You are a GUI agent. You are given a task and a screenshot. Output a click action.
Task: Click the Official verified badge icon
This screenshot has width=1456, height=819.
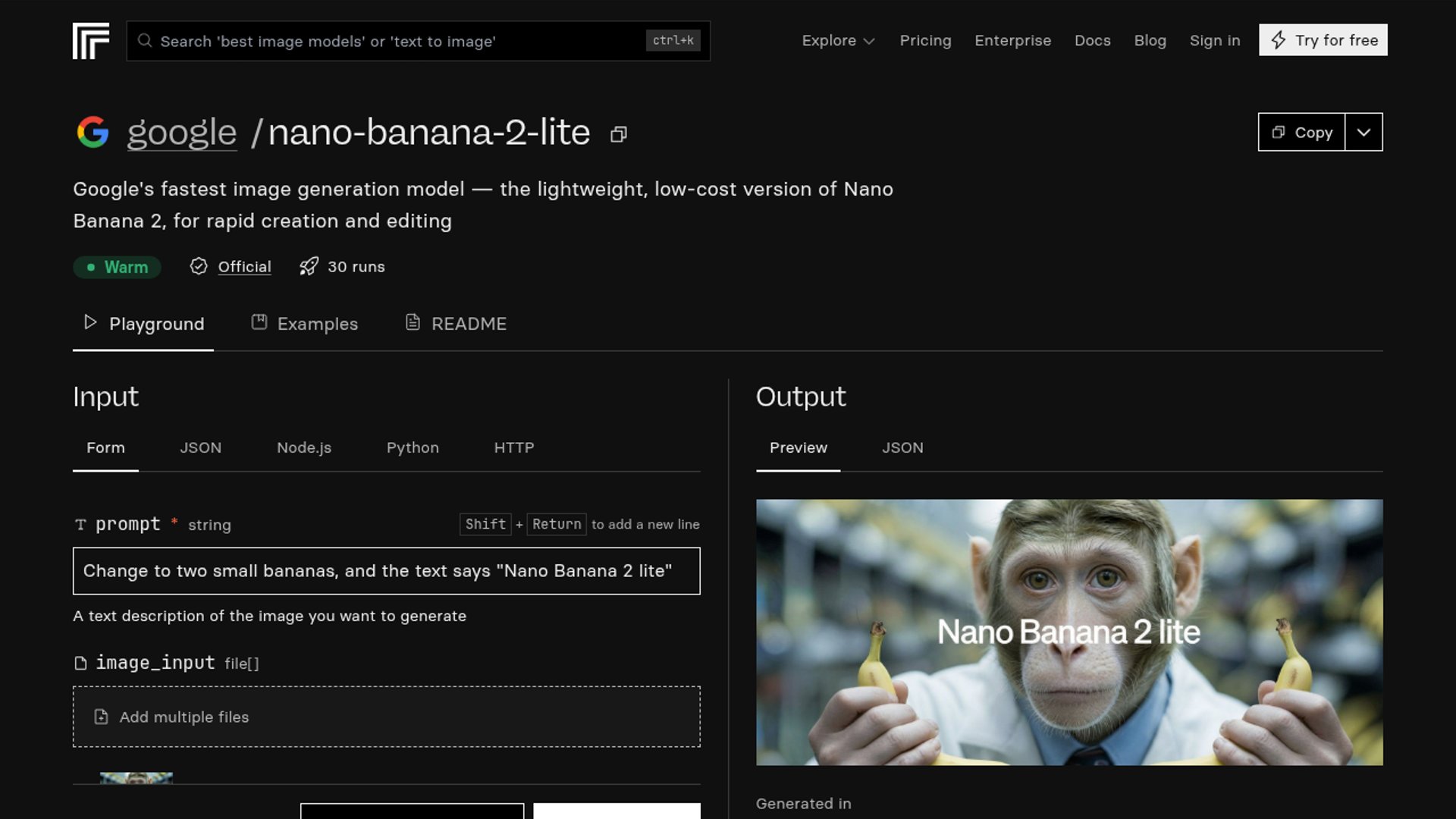point(199,266)
